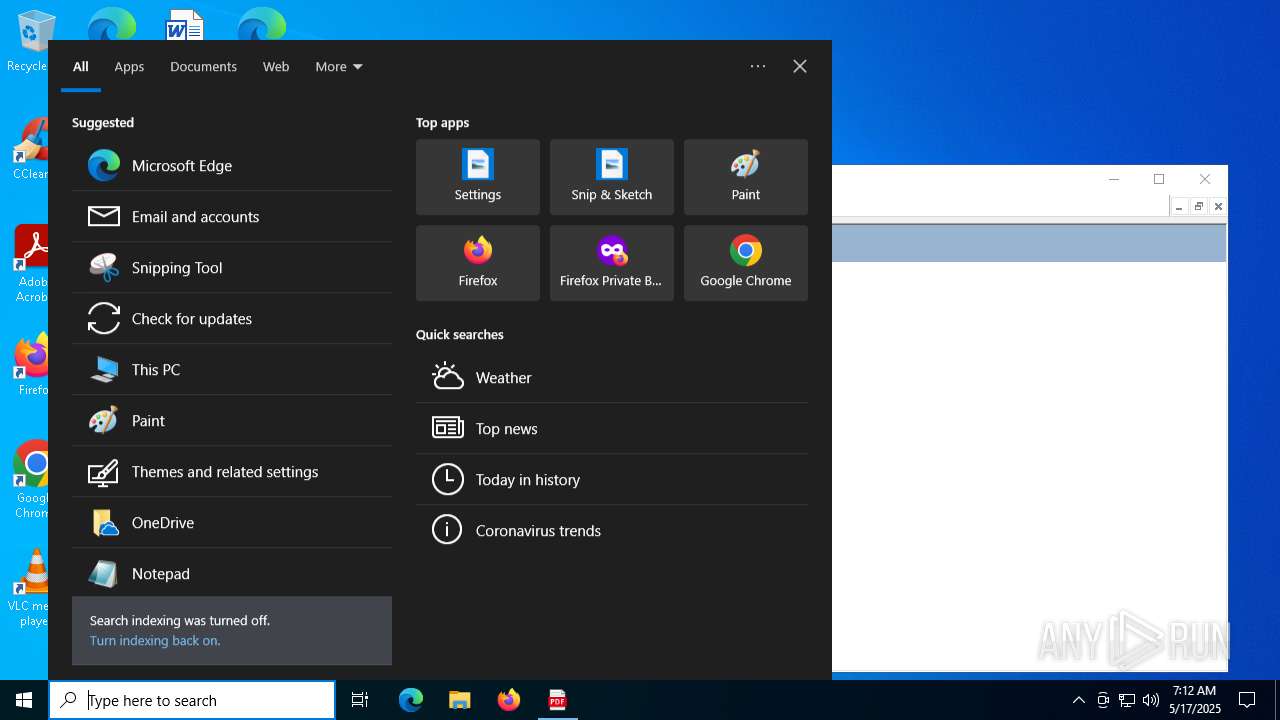Open Paint in the Suggested list
The width and height of the screenshot is (1280, 720).
(232, 421)
